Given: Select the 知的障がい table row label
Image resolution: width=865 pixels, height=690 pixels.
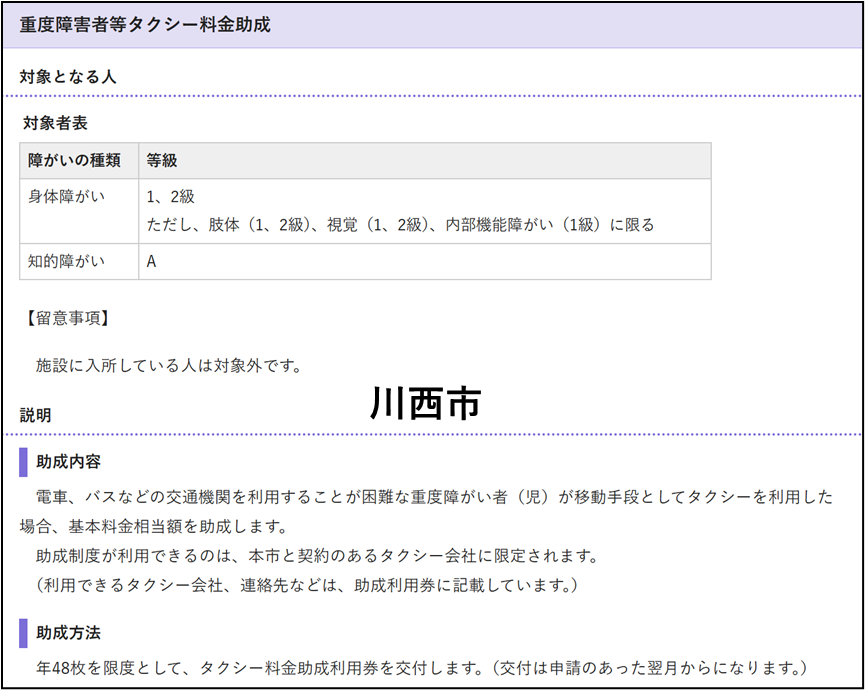Looking at the screenshot, I should (66, 262).
